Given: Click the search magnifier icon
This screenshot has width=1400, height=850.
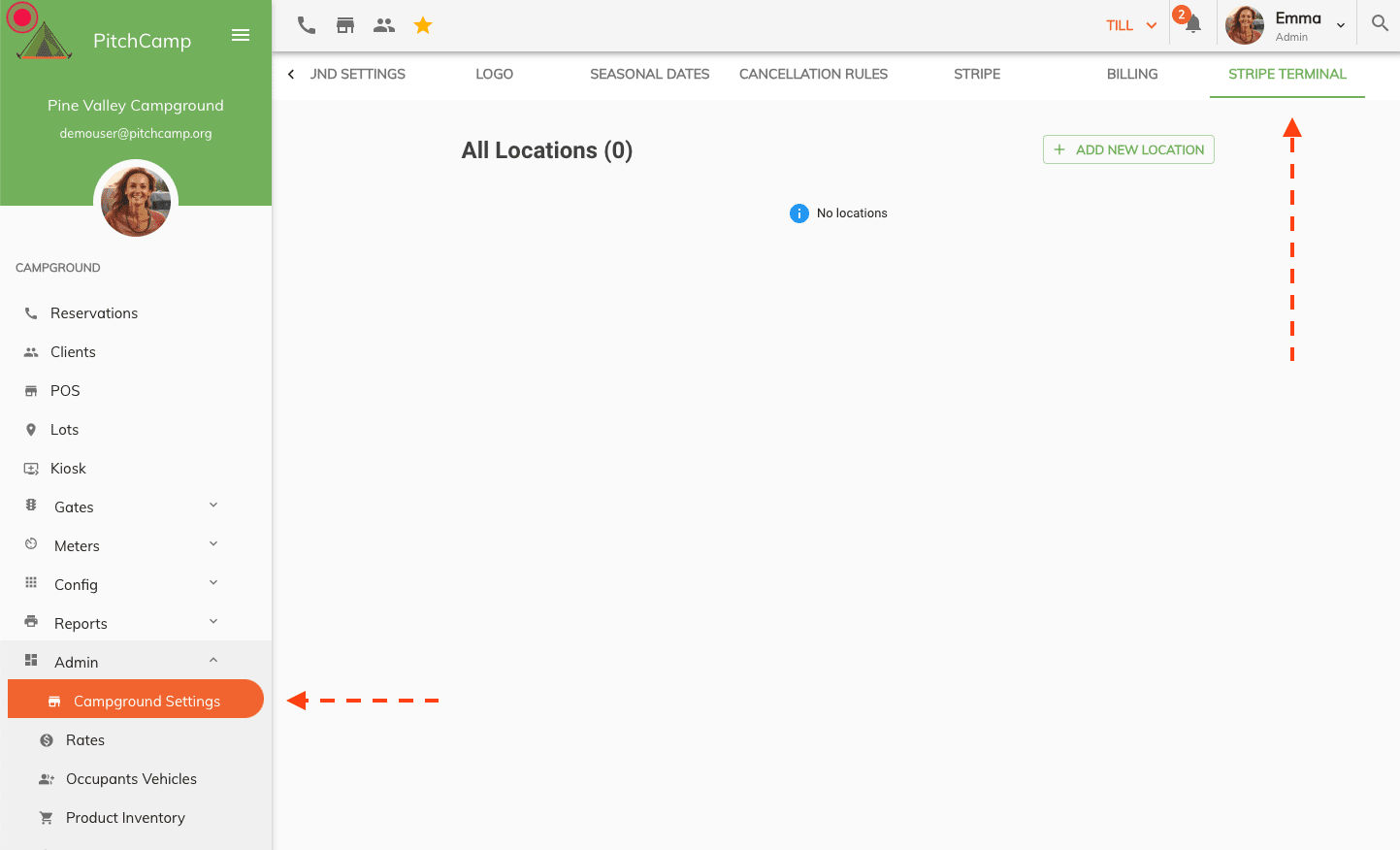Looking at the screenshot, I should coord(1380,23).
